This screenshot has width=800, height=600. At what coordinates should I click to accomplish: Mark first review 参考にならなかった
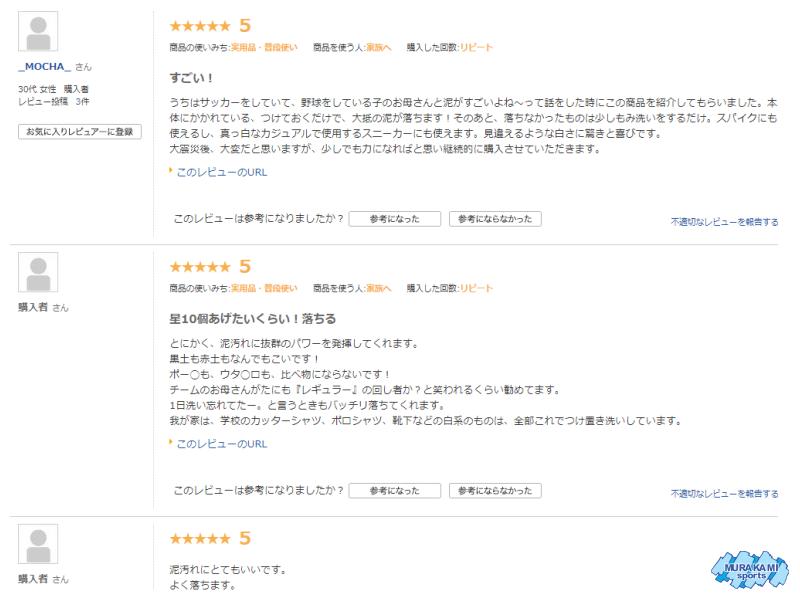(x=495, y=218)
